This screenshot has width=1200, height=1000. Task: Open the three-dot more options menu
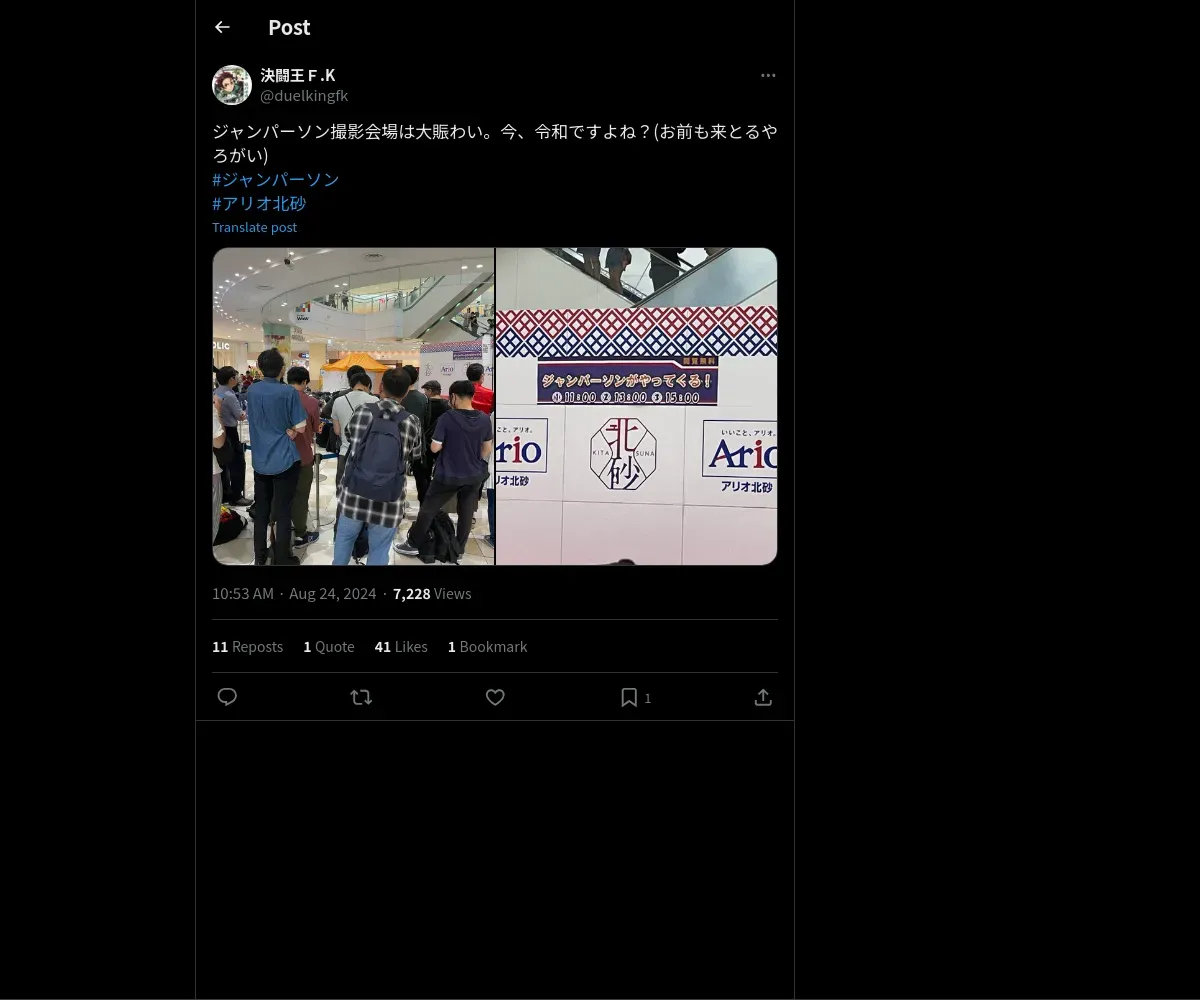point(768,75)
